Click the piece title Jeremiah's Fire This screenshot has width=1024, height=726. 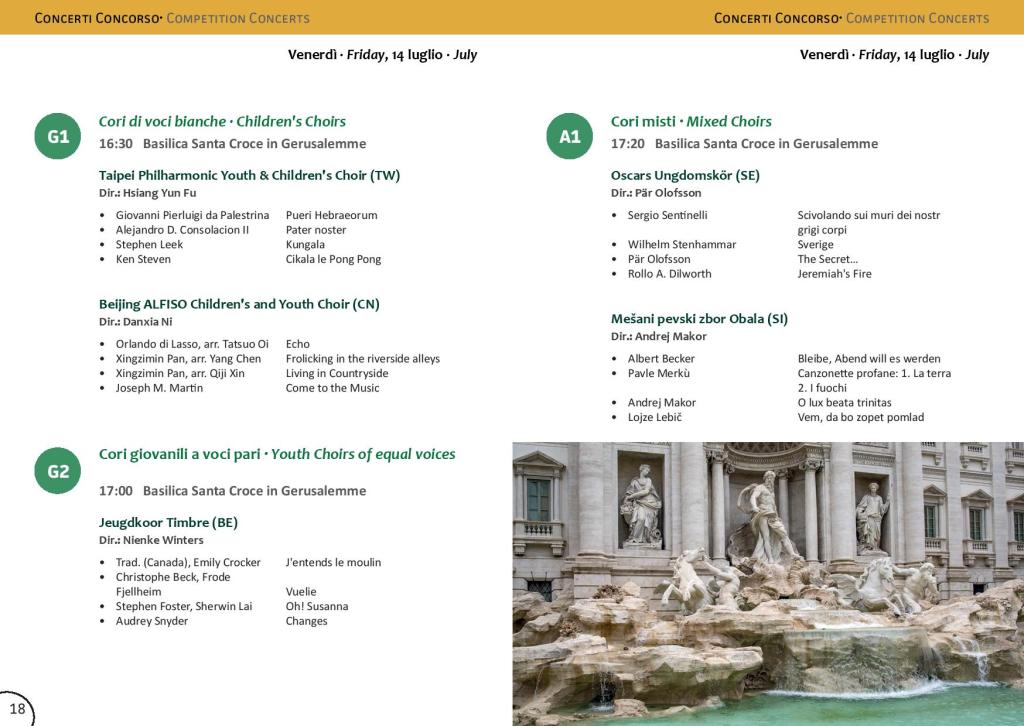tap(834, 273)
